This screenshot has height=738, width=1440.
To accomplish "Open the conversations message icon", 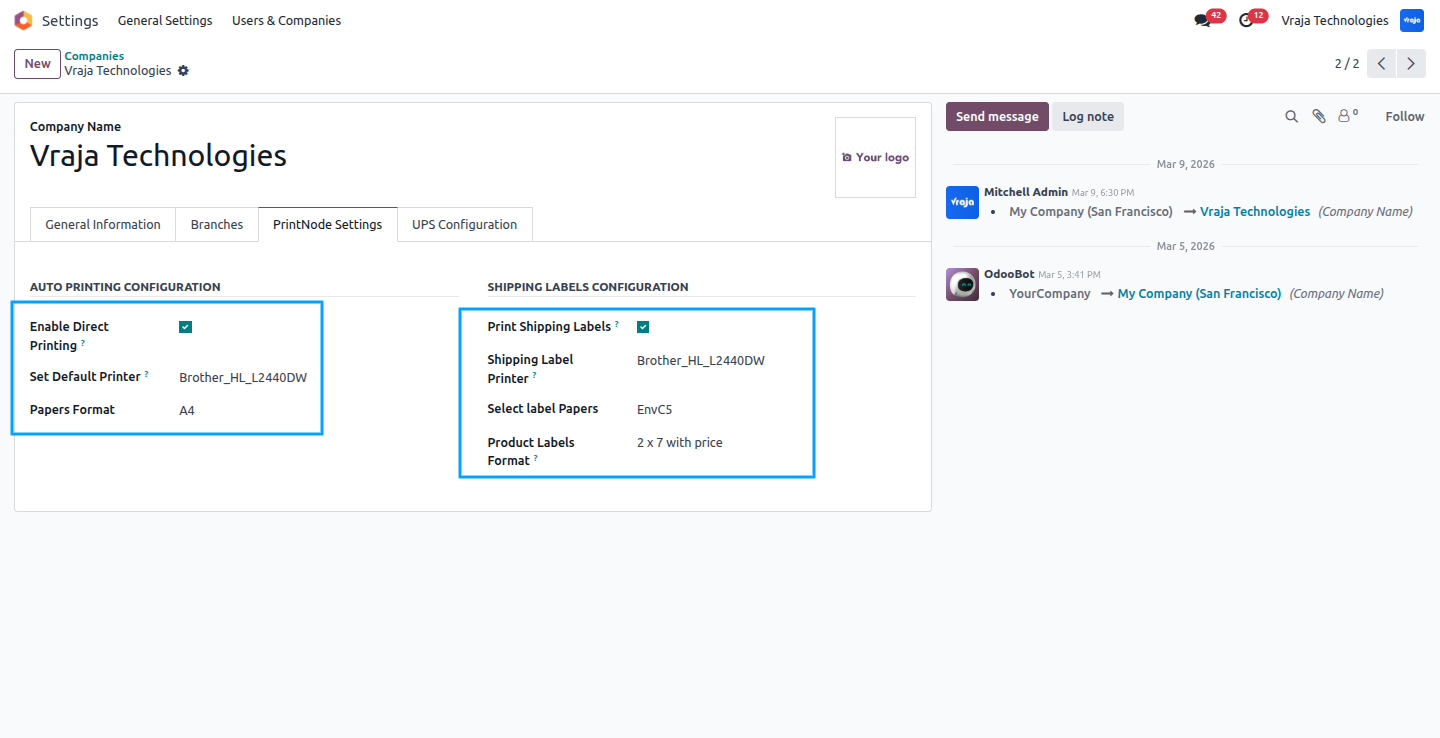I will (1202, 20).
